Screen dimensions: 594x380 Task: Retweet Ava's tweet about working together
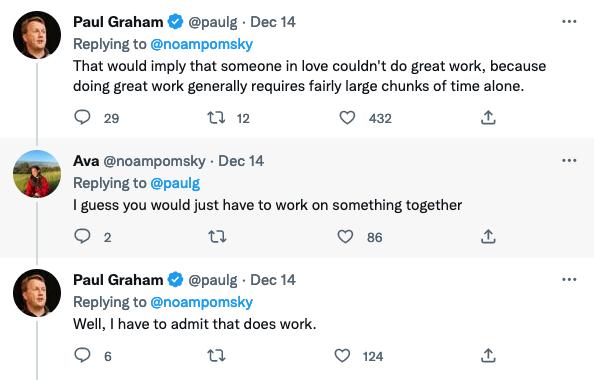click(217, 237)
